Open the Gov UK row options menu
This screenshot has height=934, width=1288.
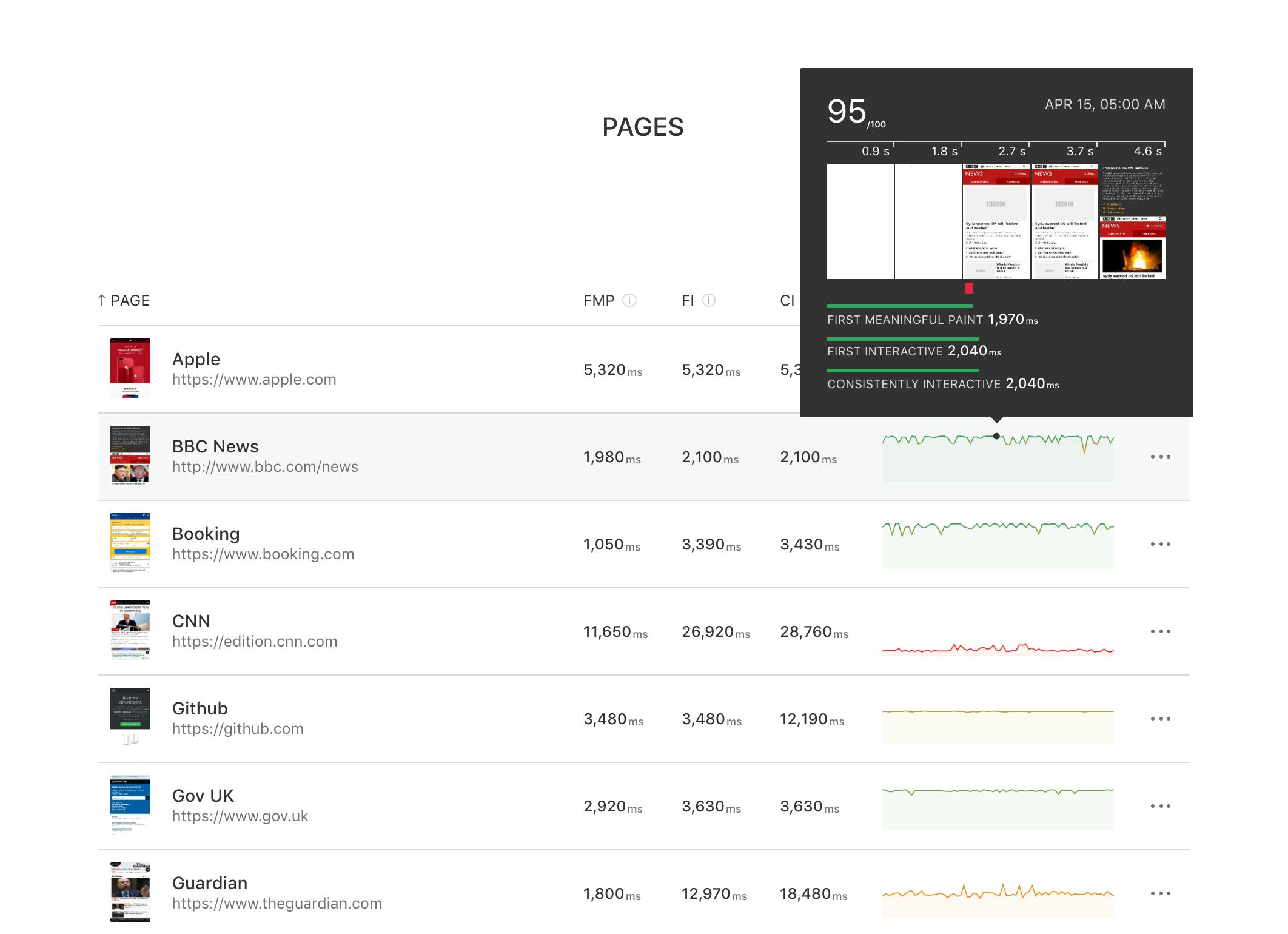pyautogui.click(x=1160, y=806)
